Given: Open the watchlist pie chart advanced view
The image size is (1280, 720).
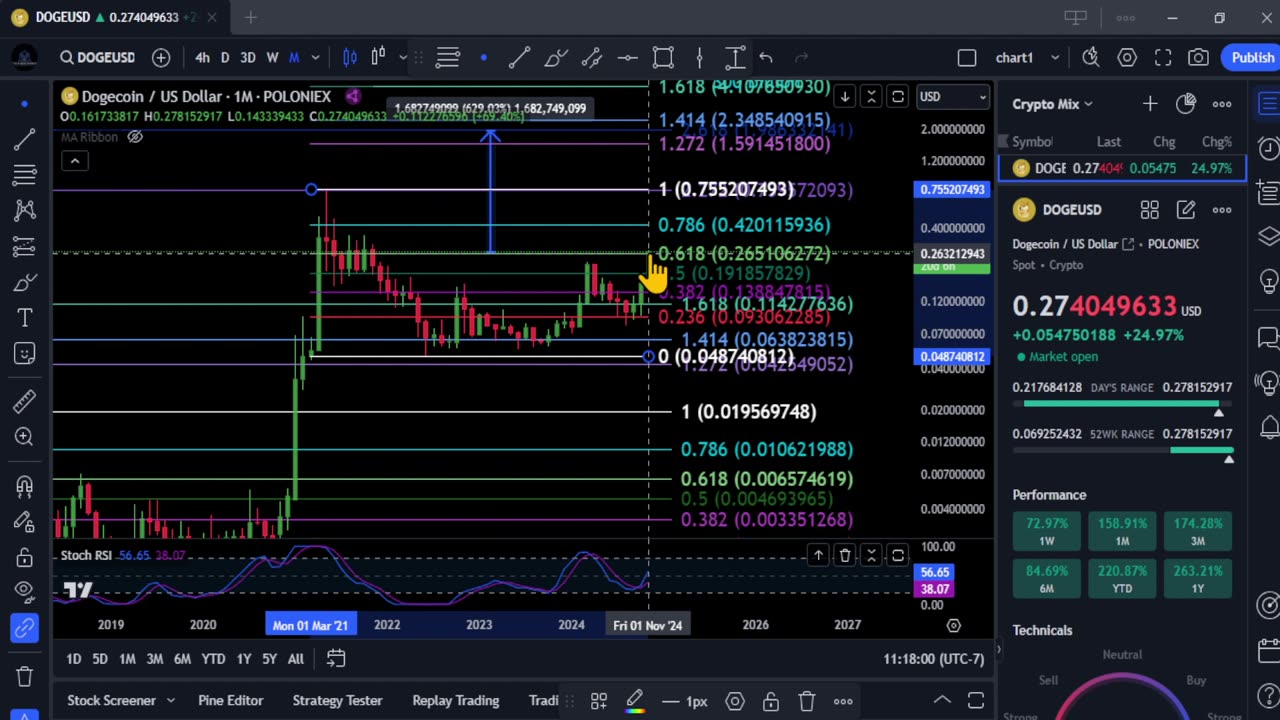Looking at the screenshot, I should (1186, 103).
